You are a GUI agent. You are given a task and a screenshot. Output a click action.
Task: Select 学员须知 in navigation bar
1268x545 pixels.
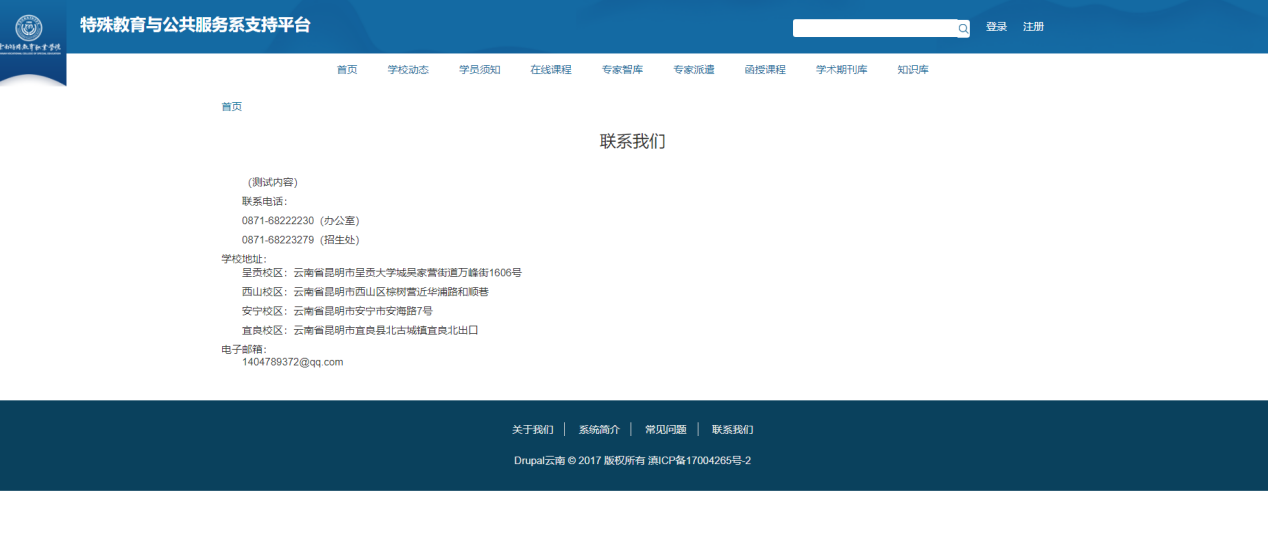click(x=479, y=70)
